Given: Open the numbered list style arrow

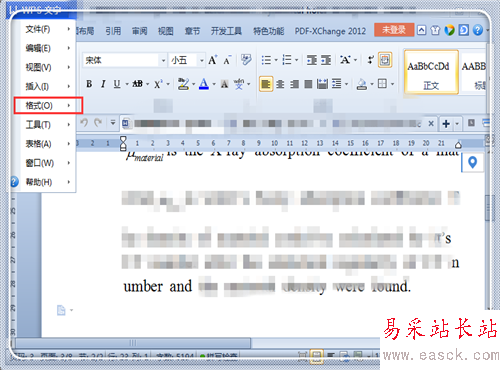Looking at the screenshot, I should coord(296,60).
